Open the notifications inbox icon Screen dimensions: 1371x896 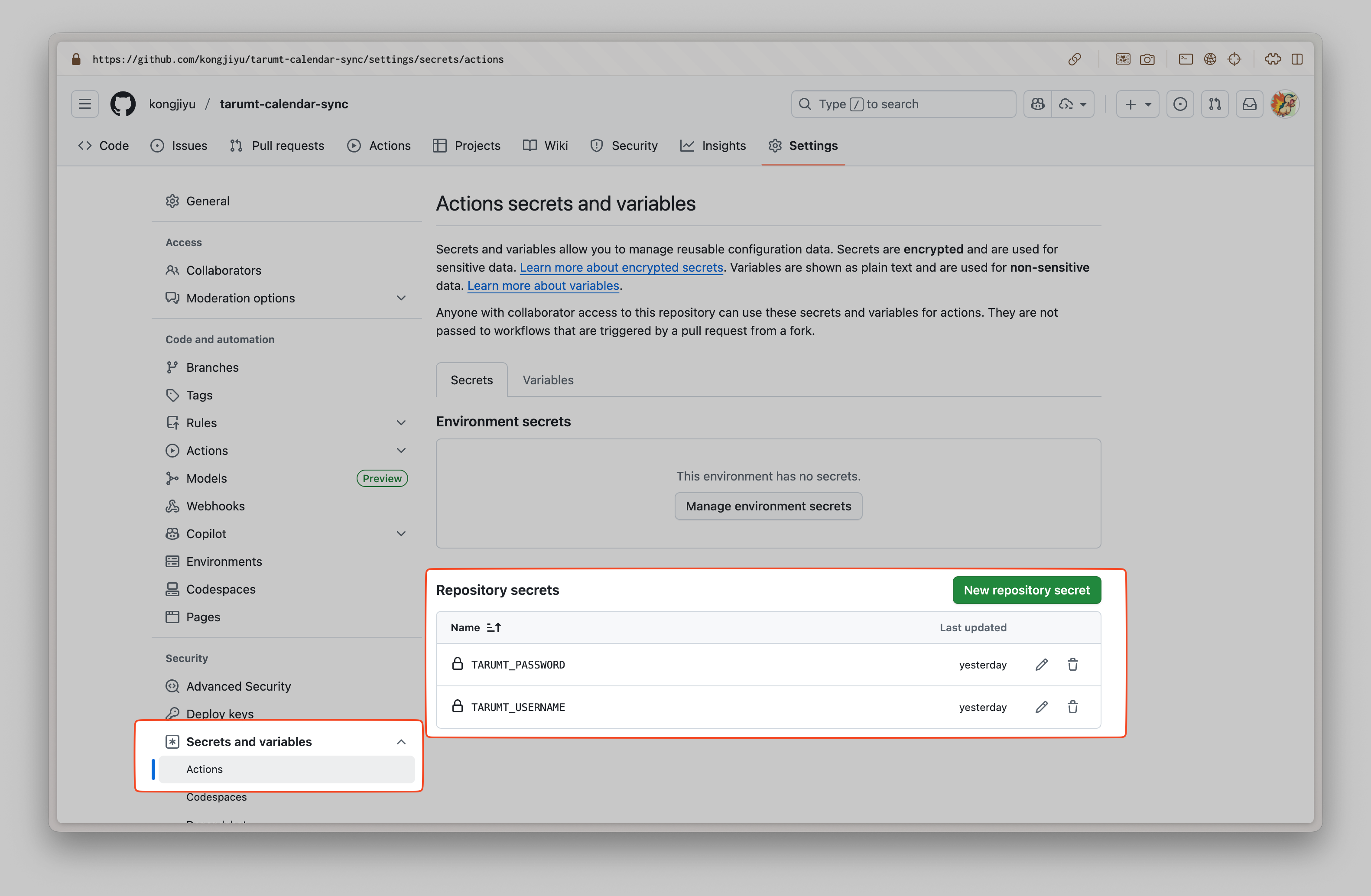1249,104
